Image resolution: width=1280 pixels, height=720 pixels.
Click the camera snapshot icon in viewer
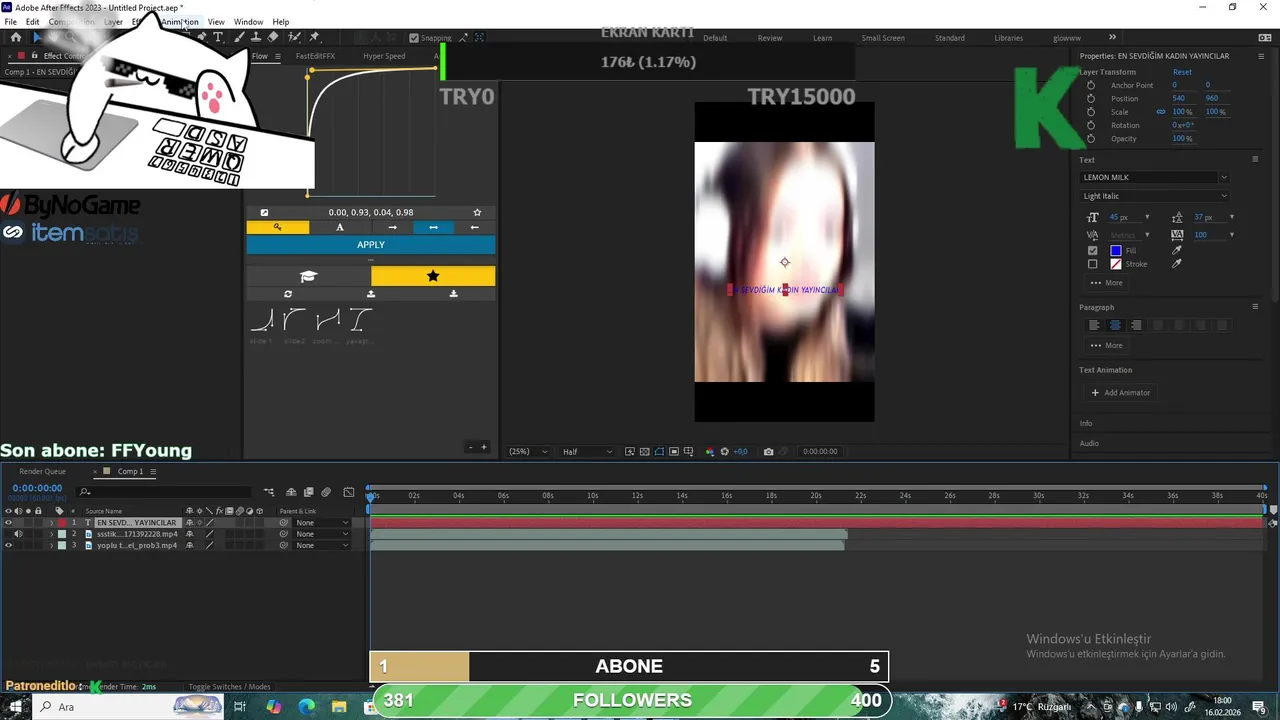768,452
